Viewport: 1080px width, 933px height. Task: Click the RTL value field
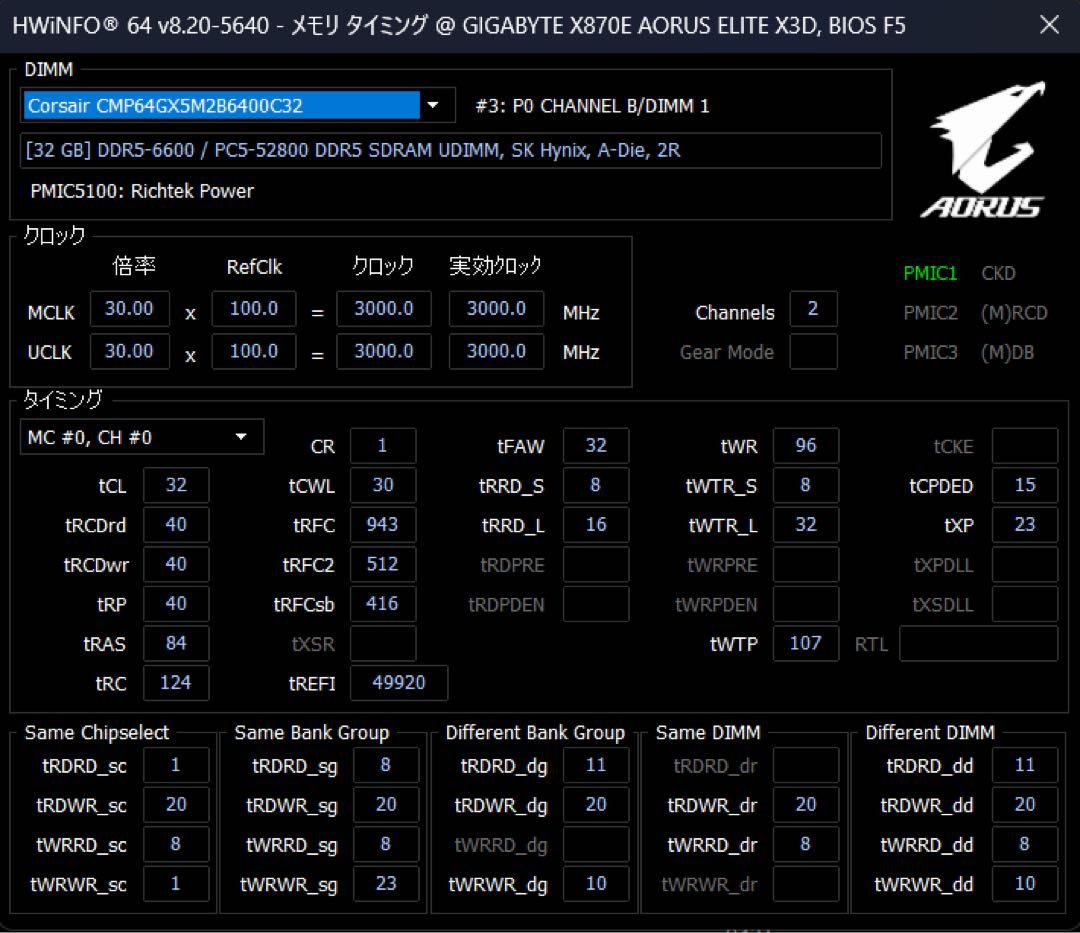point(977,643)
